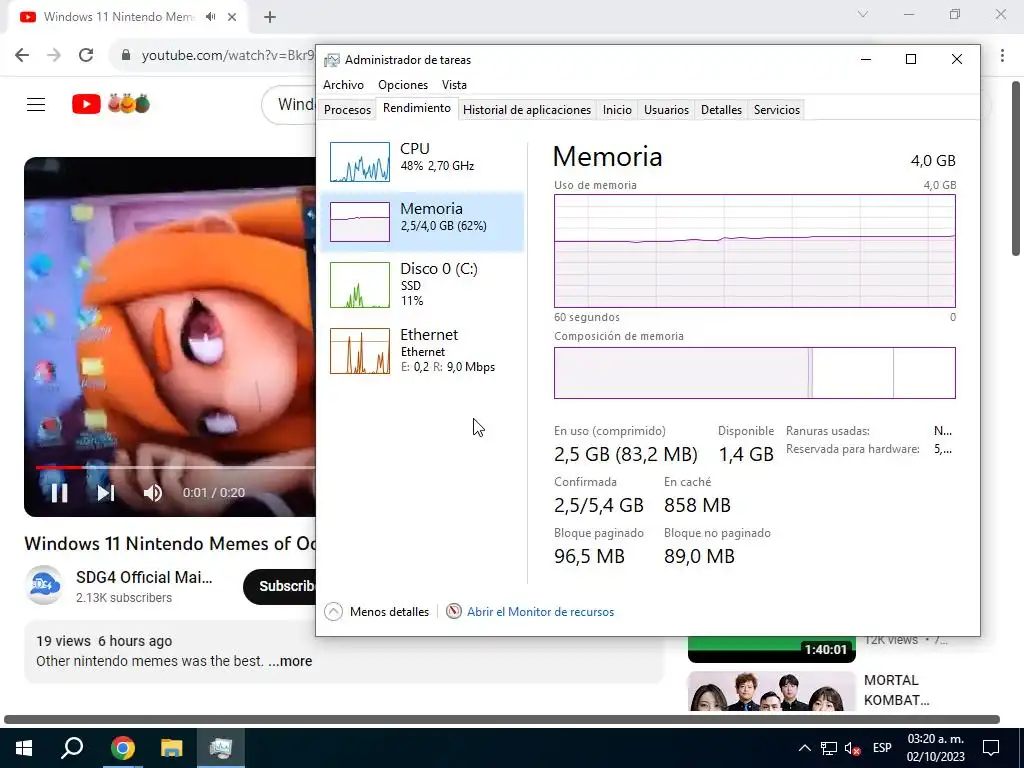
Task: Mute tab via speaker icon
Action: tap(210, 17)
